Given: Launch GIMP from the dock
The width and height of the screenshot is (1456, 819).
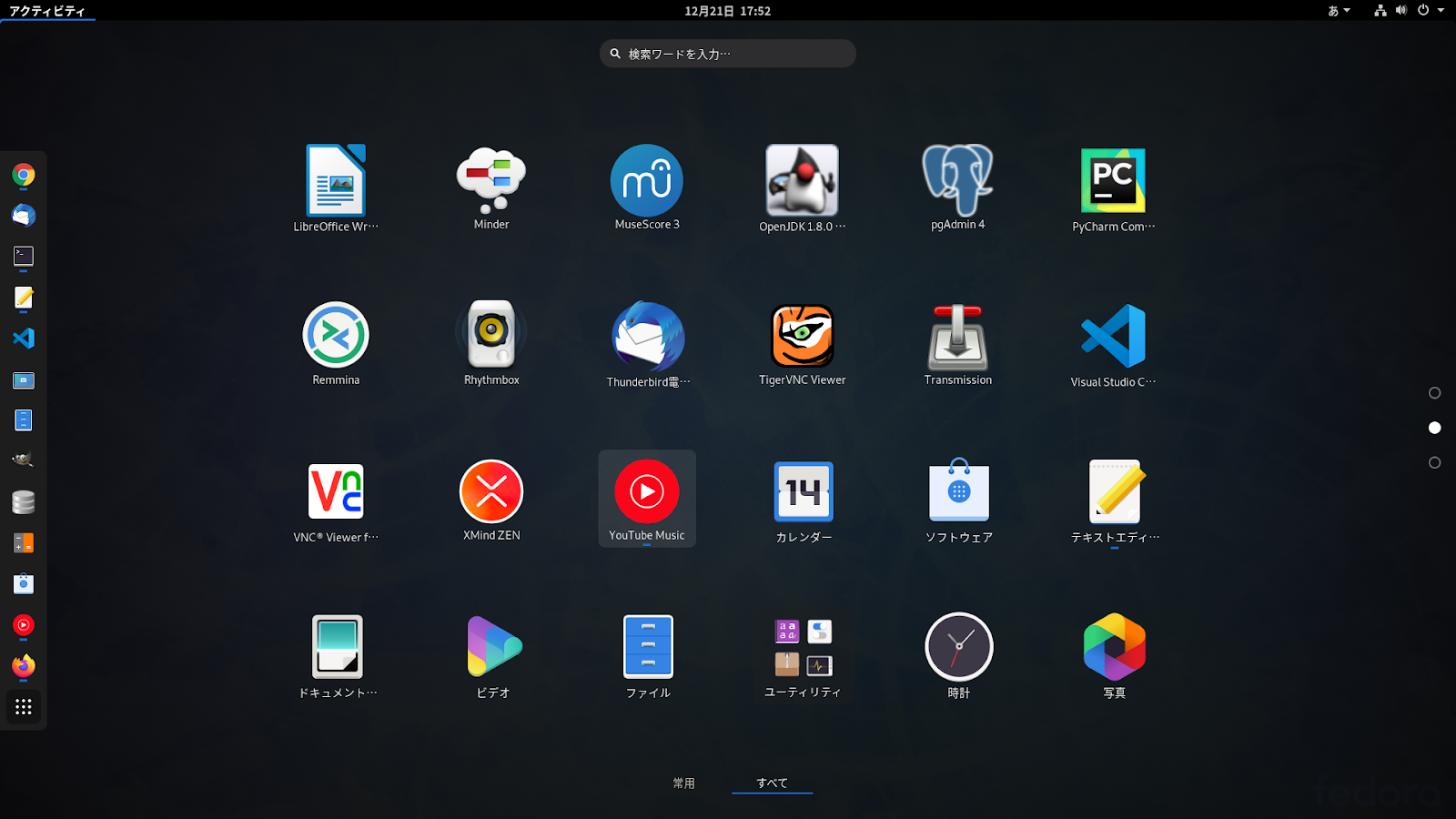Looking at the screenshot, I should 24,460.
